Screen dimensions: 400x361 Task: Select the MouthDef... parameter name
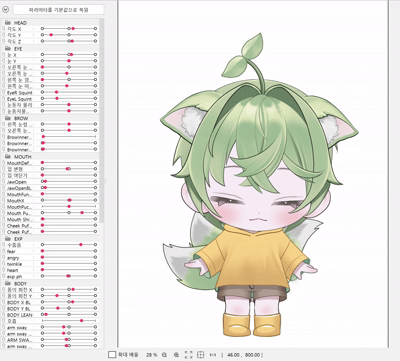click(x=19, y=163)
